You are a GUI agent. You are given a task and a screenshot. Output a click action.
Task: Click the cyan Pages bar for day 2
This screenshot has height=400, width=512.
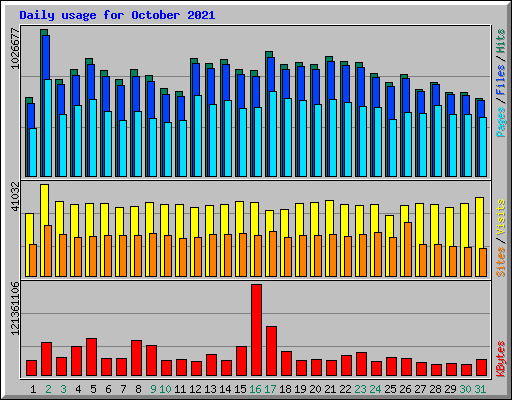(x=48, y=128)
